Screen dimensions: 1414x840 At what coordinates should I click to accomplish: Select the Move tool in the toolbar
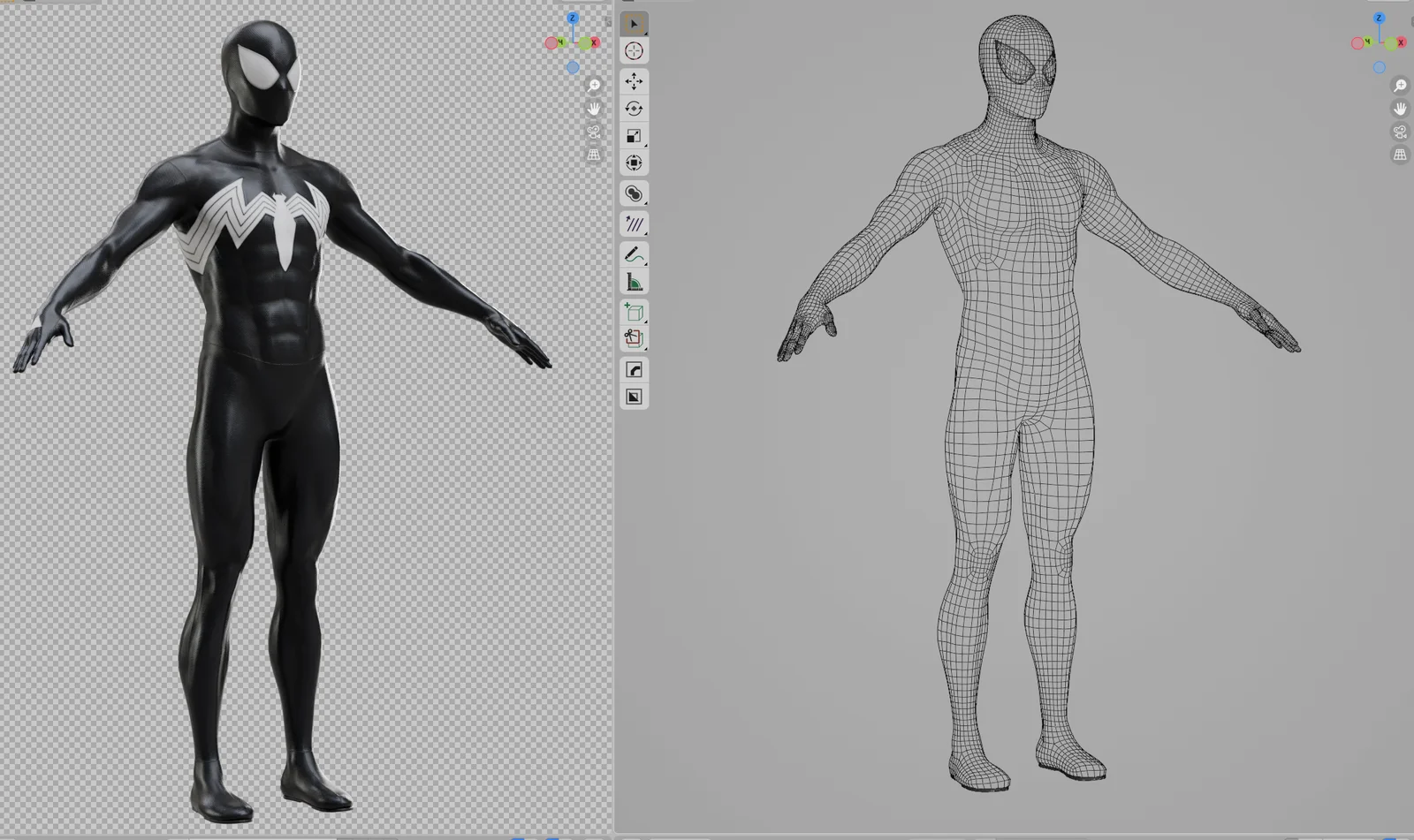pos(634,81)
